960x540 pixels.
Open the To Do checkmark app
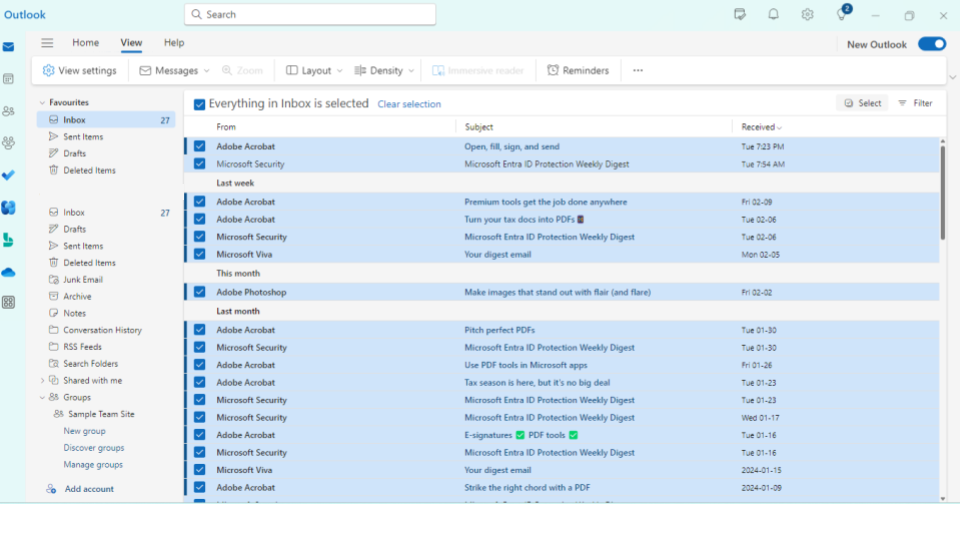pos(8,175)
